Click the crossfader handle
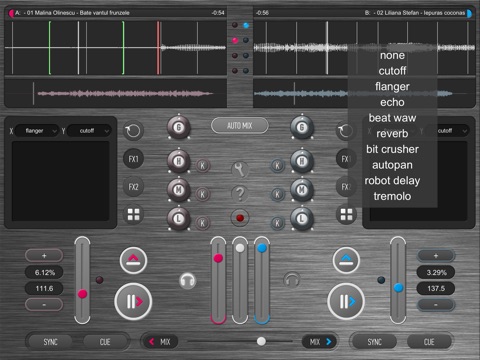Screen dimensions: 480x360 [x=261, y=341]
